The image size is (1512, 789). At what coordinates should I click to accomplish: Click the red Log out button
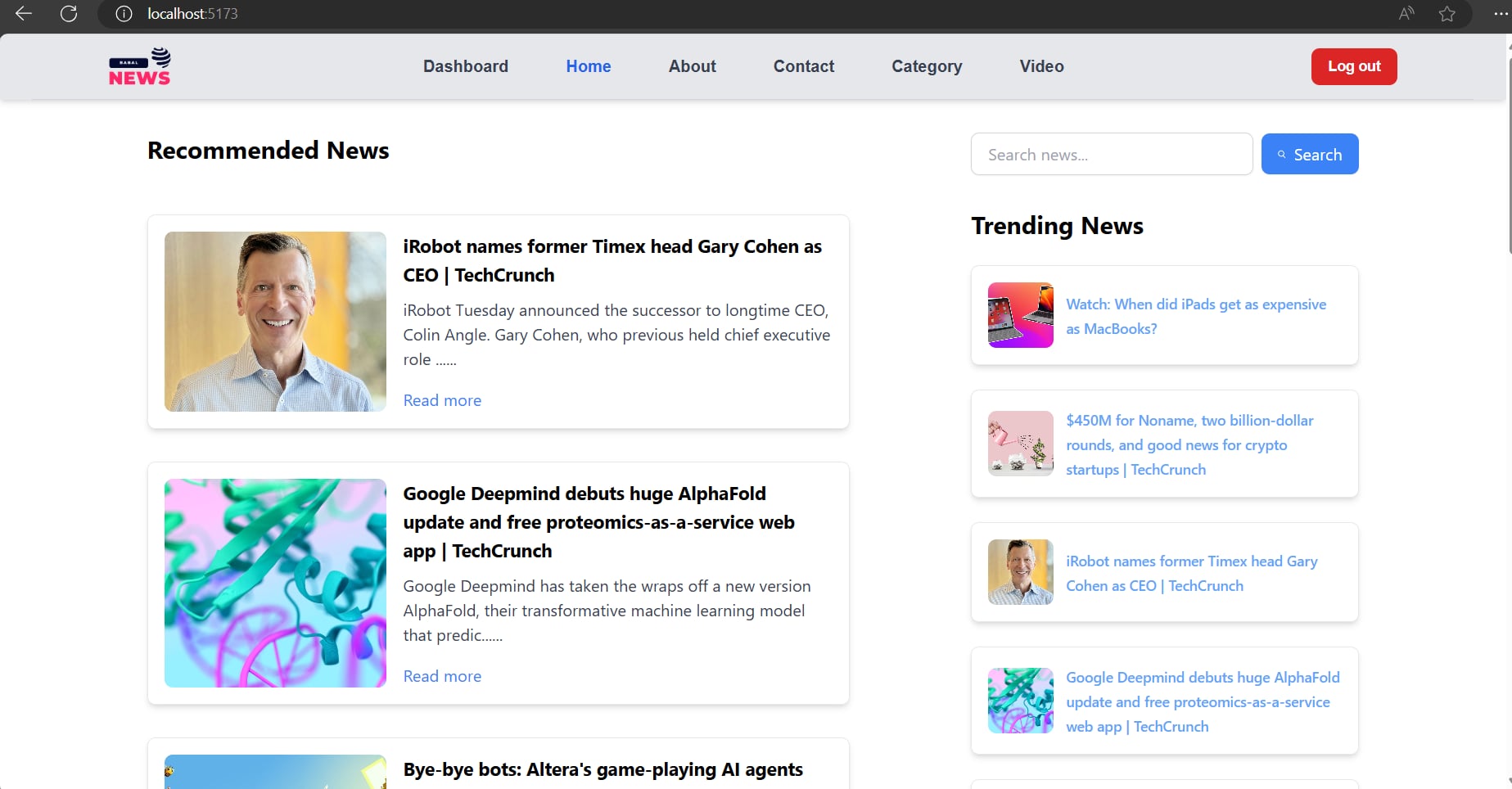(x=1354, y=66)
